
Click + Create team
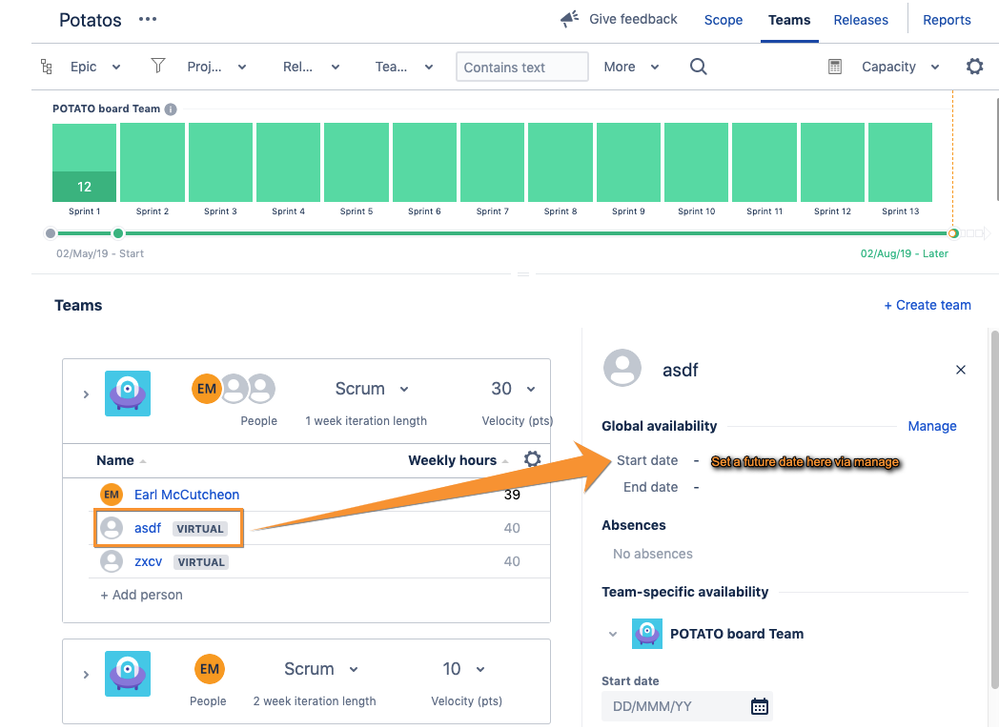927,305
